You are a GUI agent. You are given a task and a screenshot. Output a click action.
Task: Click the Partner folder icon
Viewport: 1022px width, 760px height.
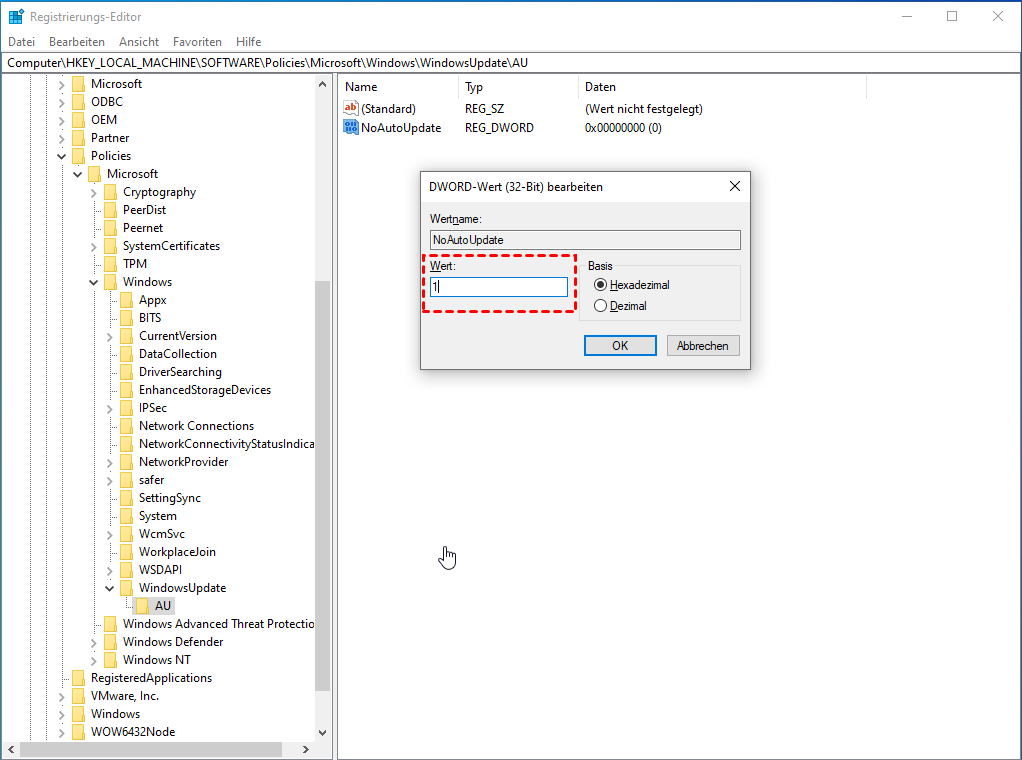[78, 138]
